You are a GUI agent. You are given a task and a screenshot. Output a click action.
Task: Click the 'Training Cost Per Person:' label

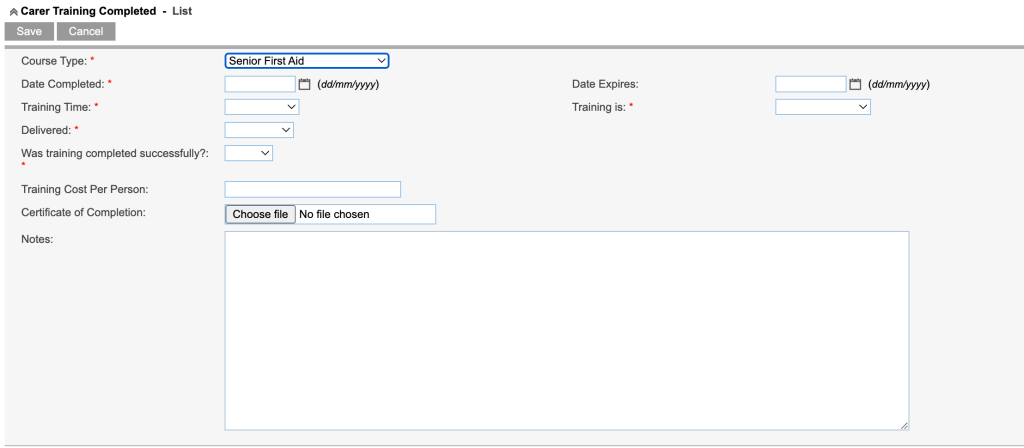[85, 189]
